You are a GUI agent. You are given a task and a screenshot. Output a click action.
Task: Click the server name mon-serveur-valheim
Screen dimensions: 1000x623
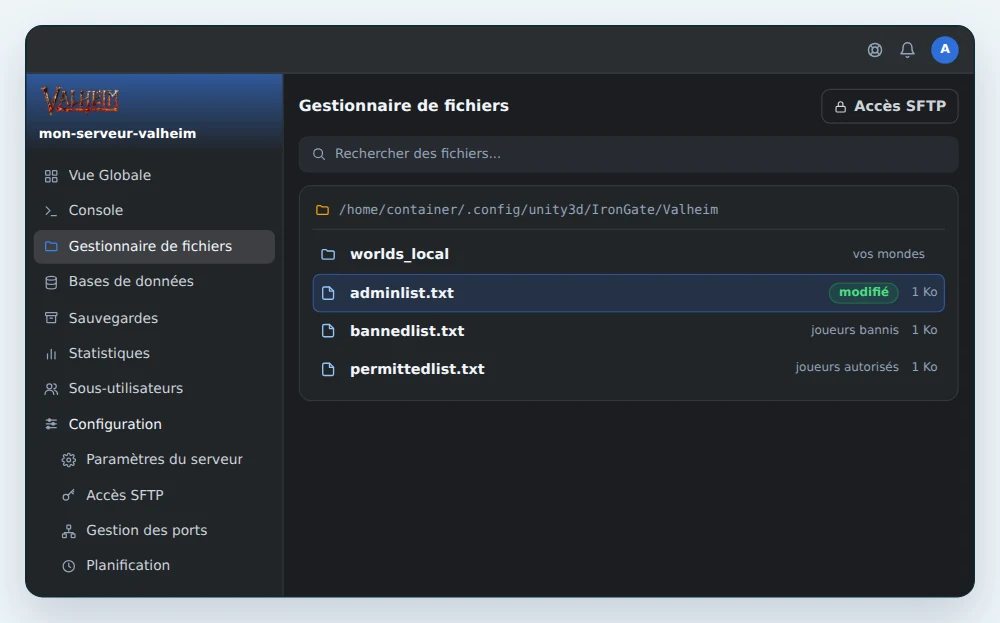click(x=117, y=133)
